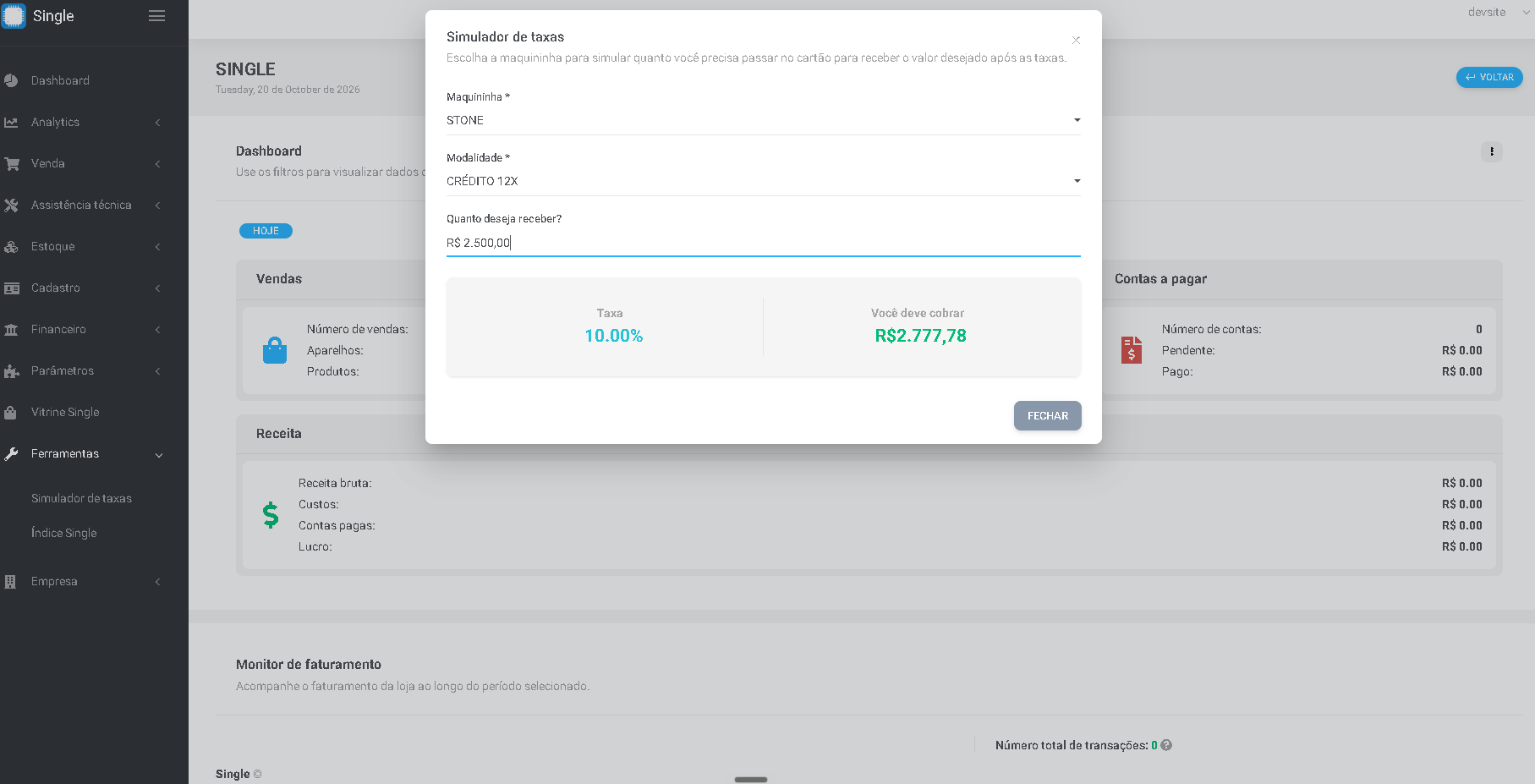
Task: Click the help icon beside total de transações
Action: (x=1166, y=745)
